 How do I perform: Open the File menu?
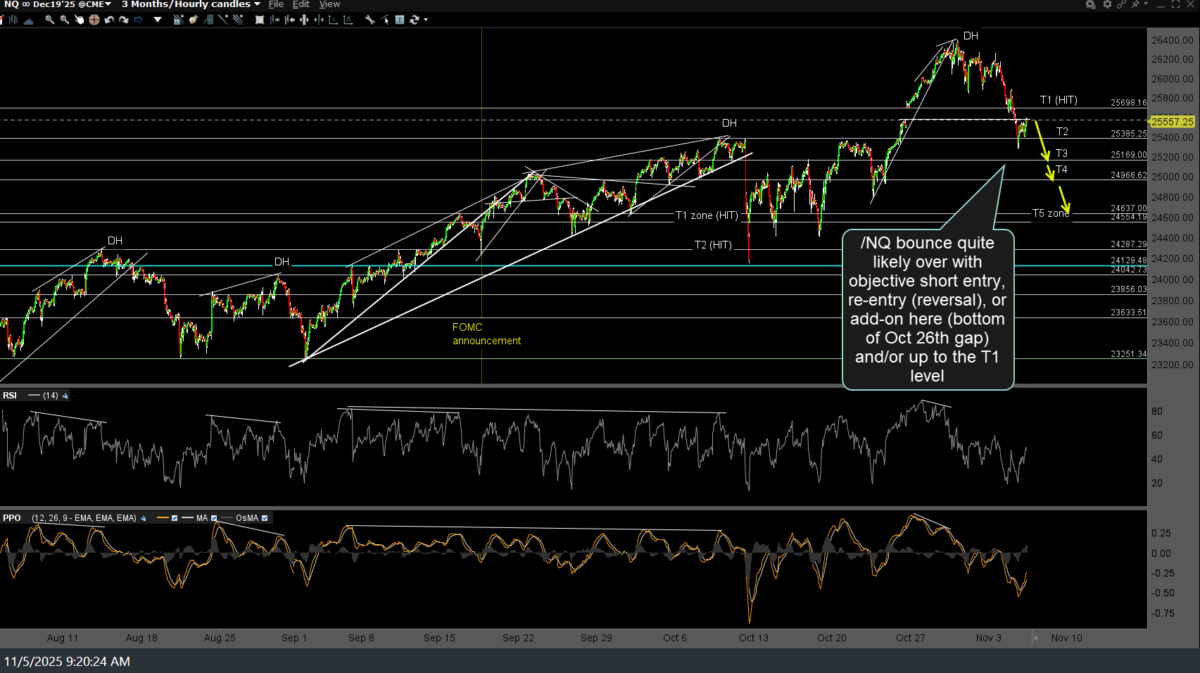[276, 5]
